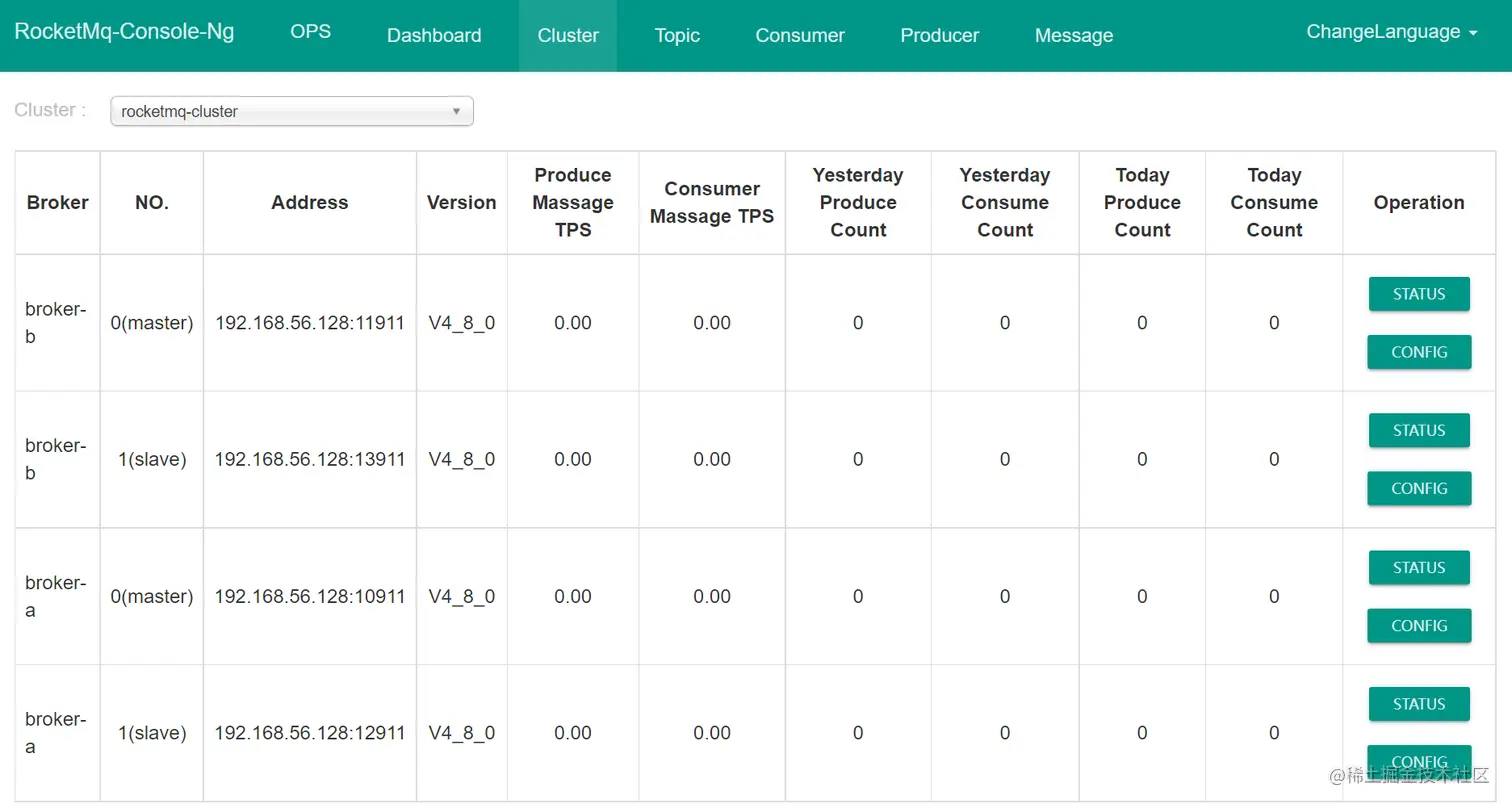Select address cell 192.168.56.128:12911
Viewport: 1512px width, 808px height.
point(310,733)
